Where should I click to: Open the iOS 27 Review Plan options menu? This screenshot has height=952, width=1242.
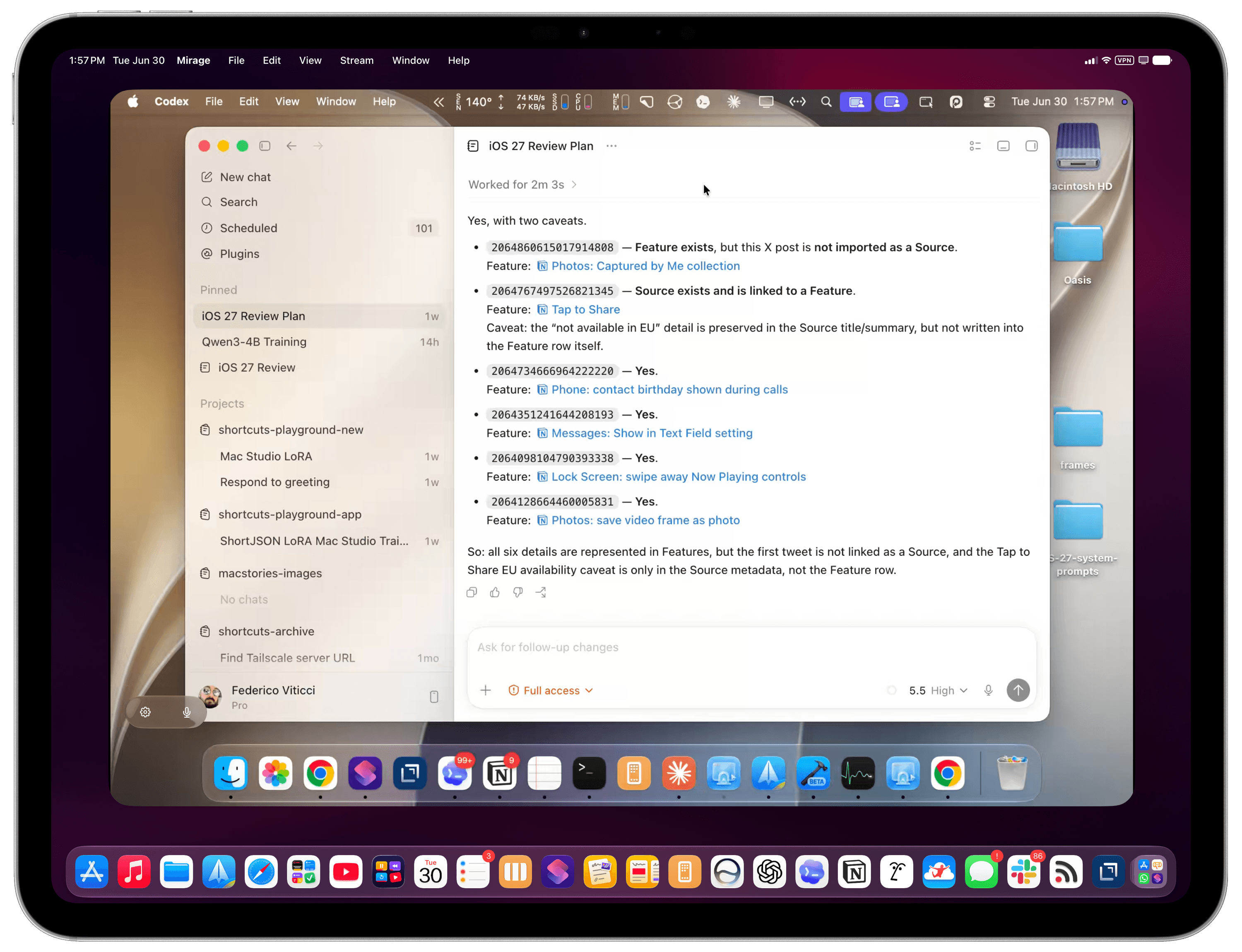[611, 146]
